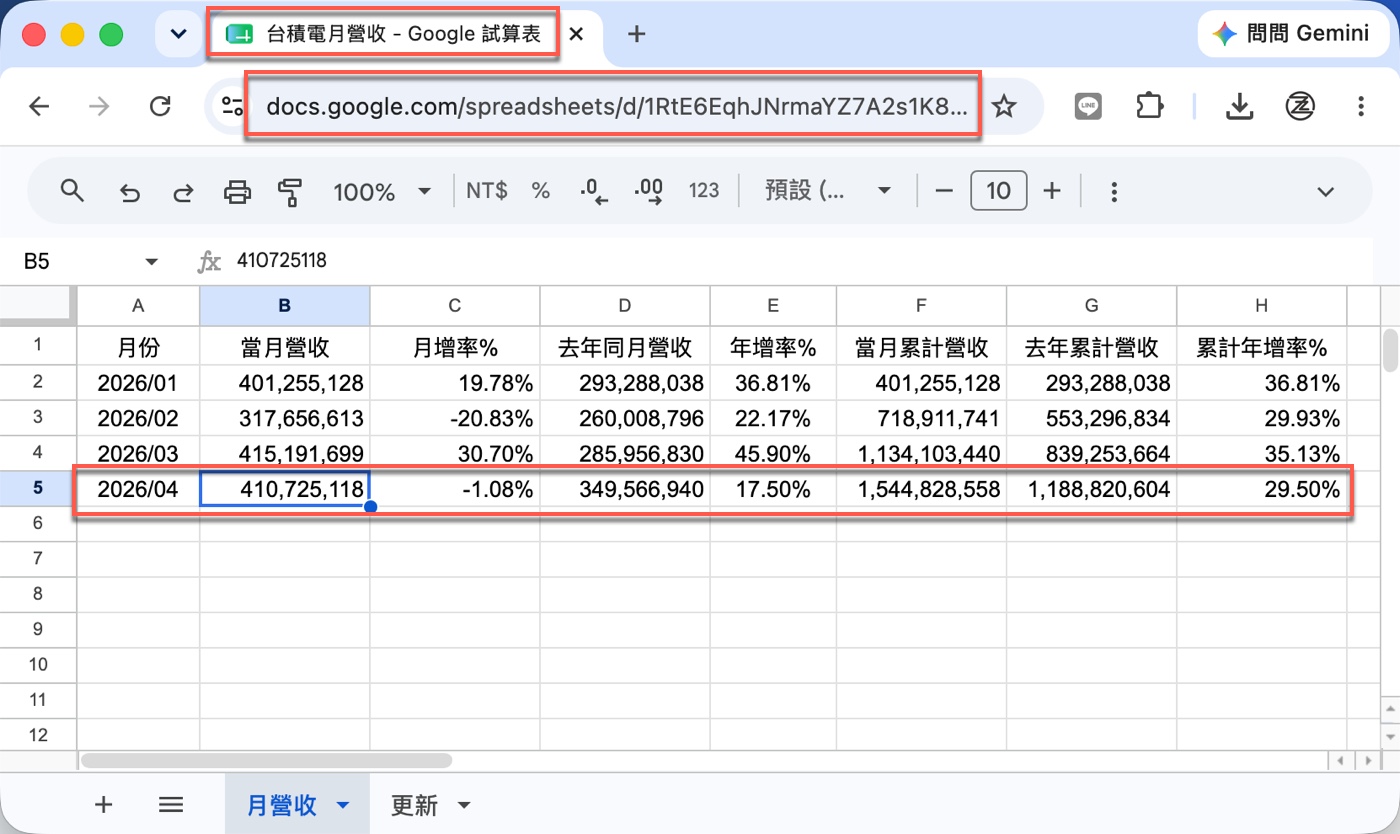Print the spreadsheet

pos(237,191)
